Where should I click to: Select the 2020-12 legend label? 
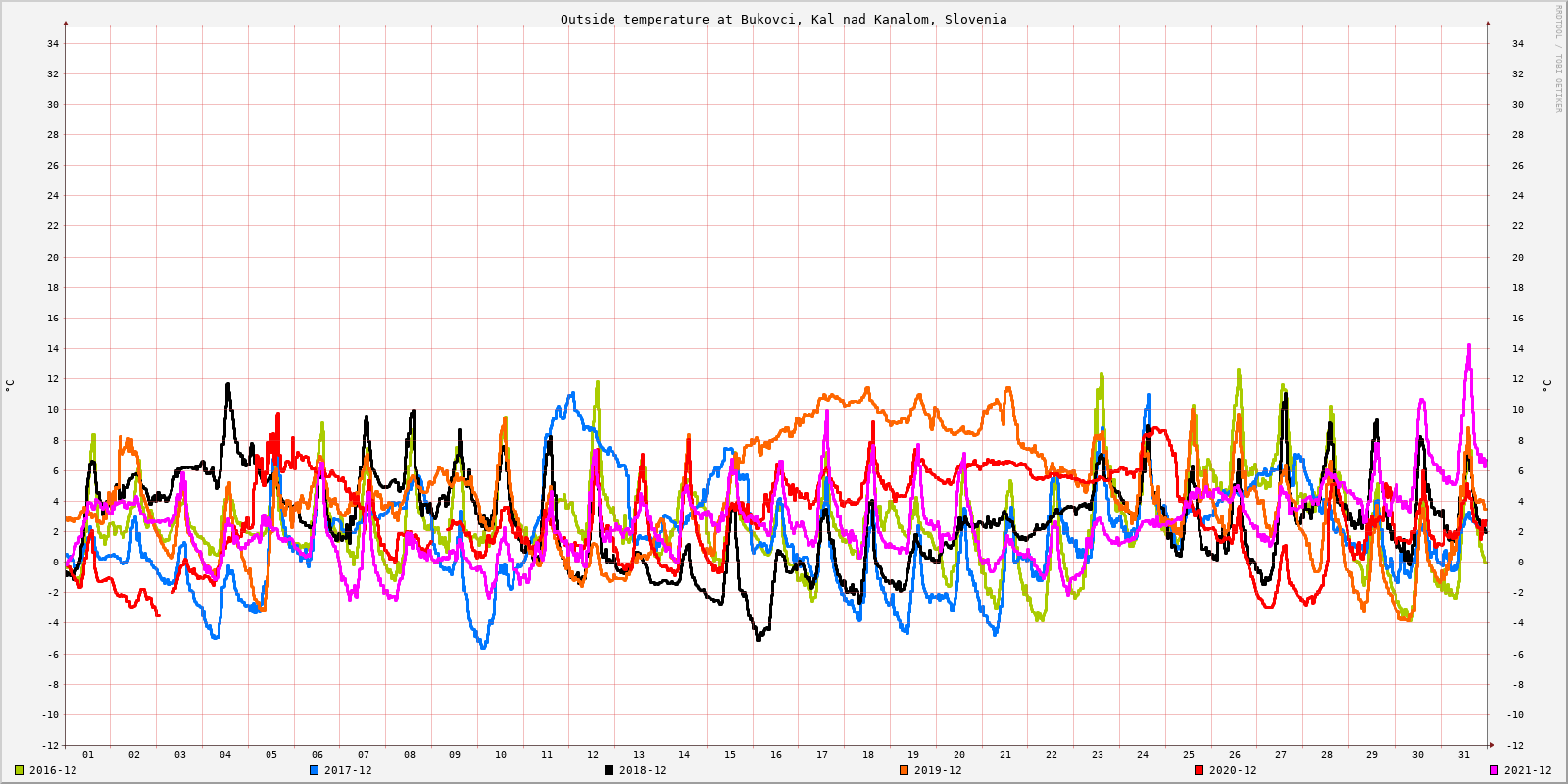[1233, 770]
